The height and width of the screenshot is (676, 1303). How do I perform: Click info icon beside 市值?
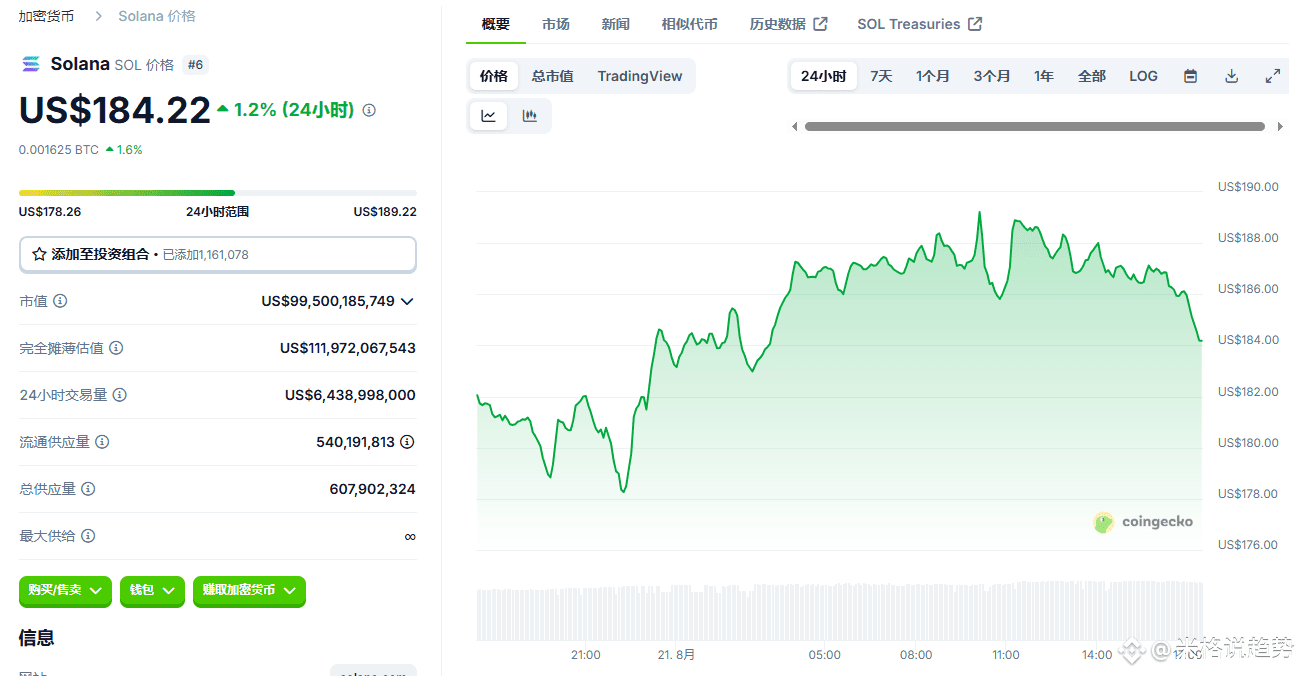pos(60,301)
